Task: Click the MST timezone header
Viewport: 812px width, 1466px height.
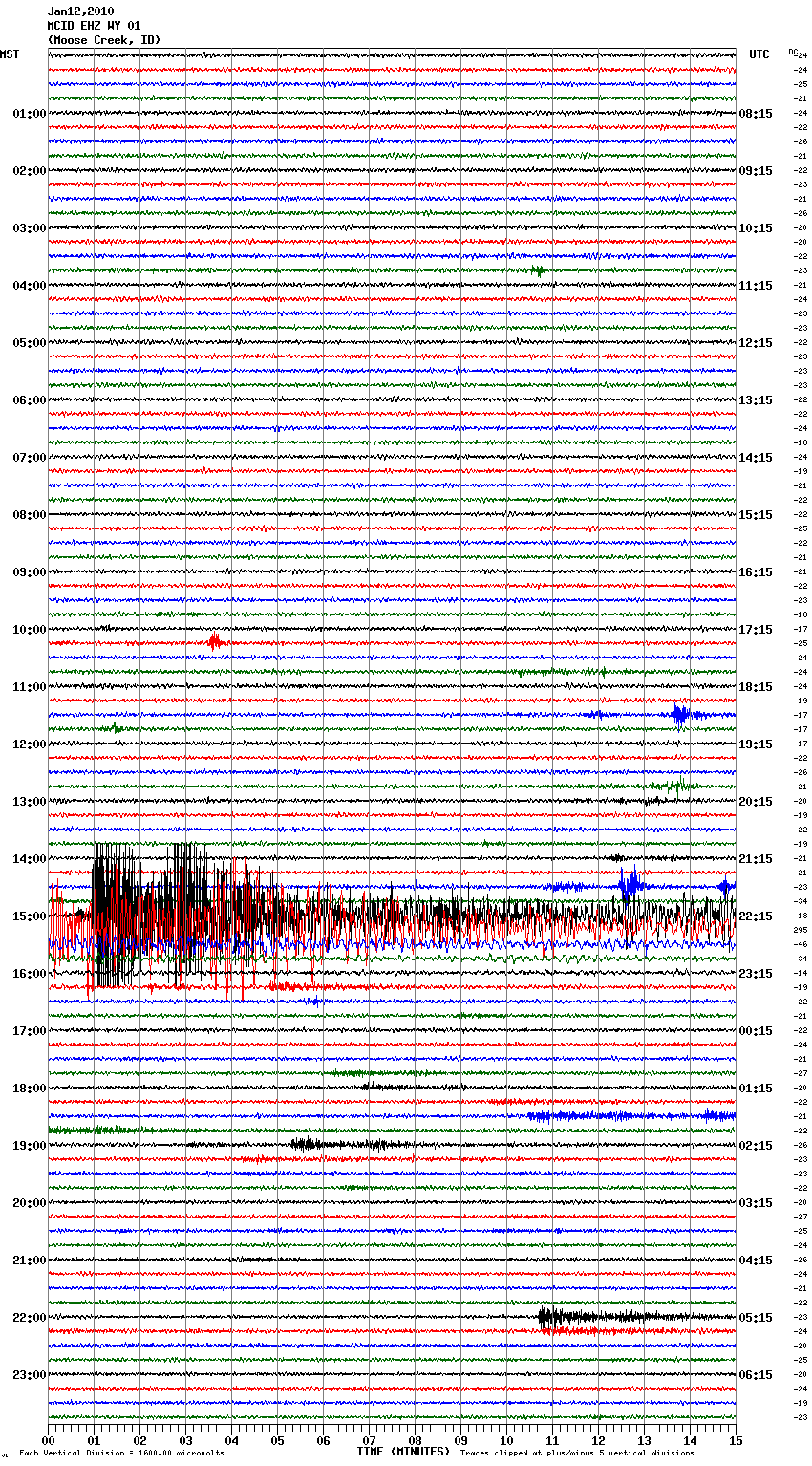Action: (x=10, y=54)
